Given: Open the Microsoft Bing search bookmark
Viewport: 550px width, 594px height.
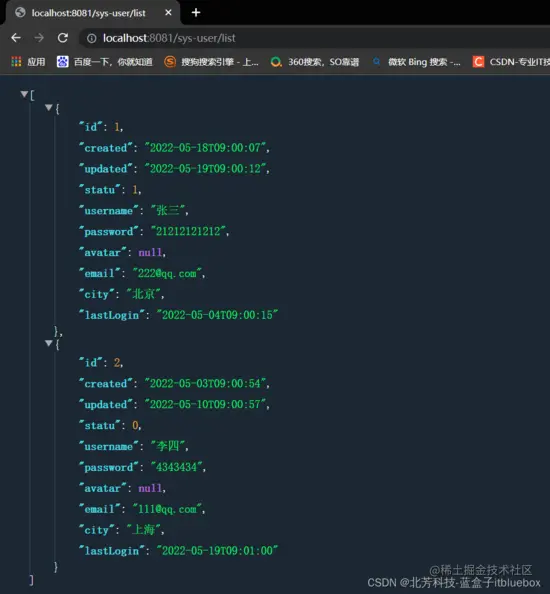Looking at the screenshot, I should point(423,62).
